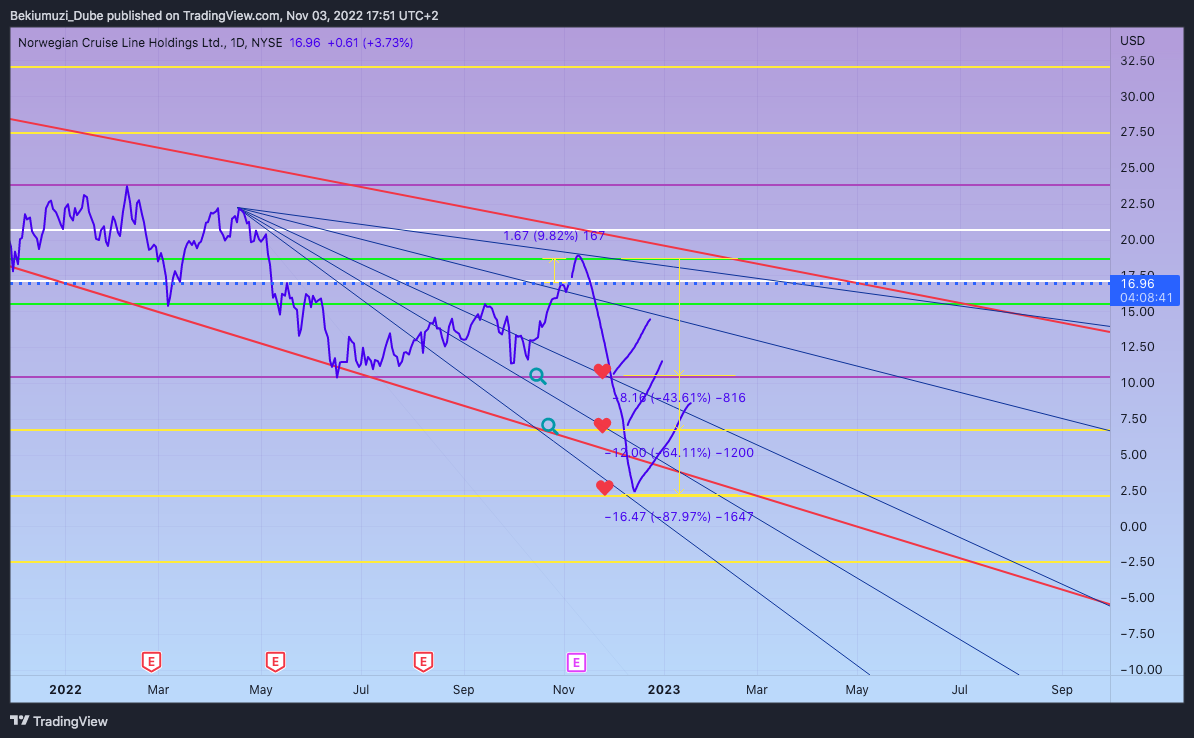
Task: Click the heart icon at the 7.50 price level
Action: [x=602, y=425]
